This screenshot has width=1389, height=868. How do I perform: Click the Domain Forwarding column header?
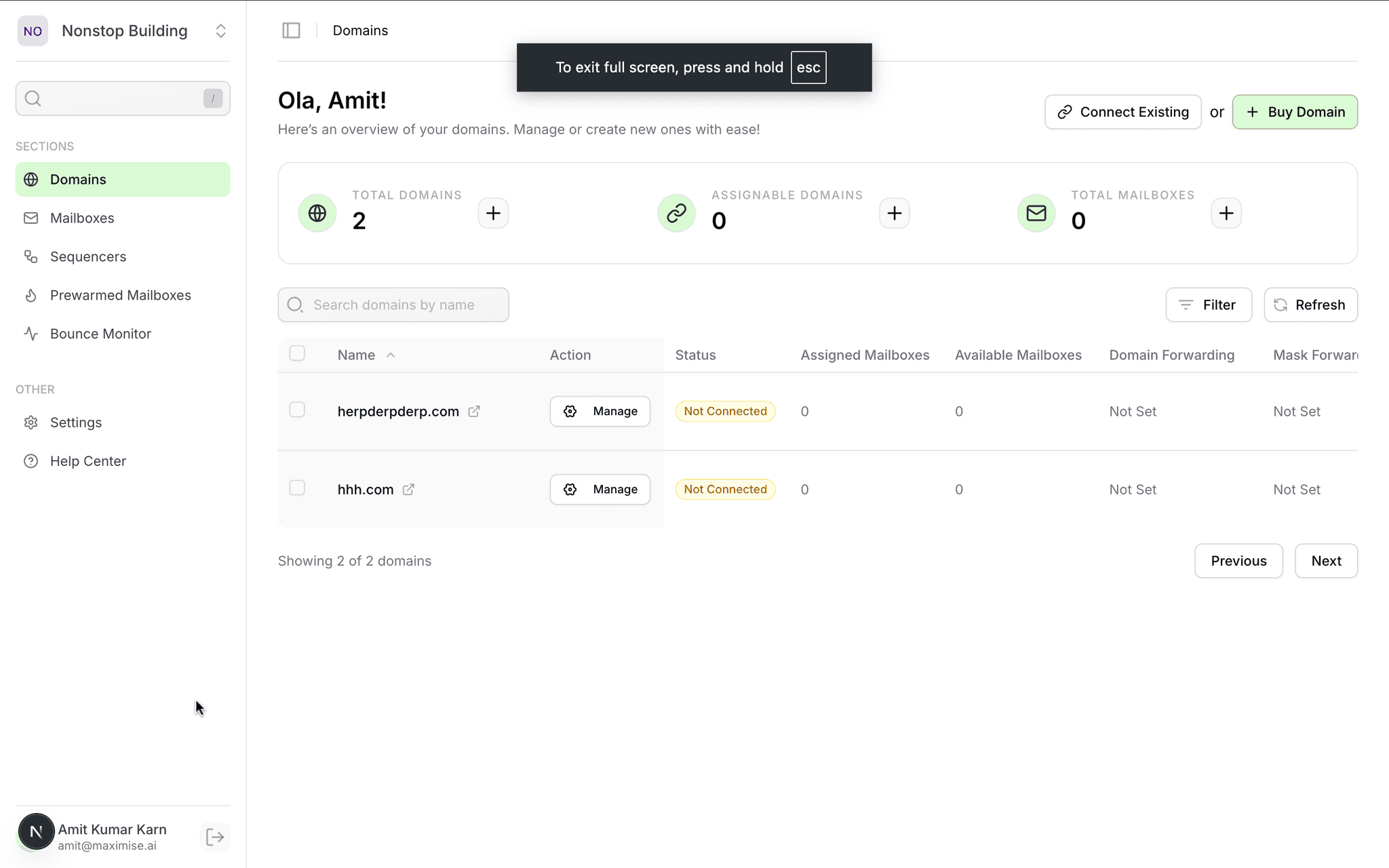click(x=1171, y=355)
